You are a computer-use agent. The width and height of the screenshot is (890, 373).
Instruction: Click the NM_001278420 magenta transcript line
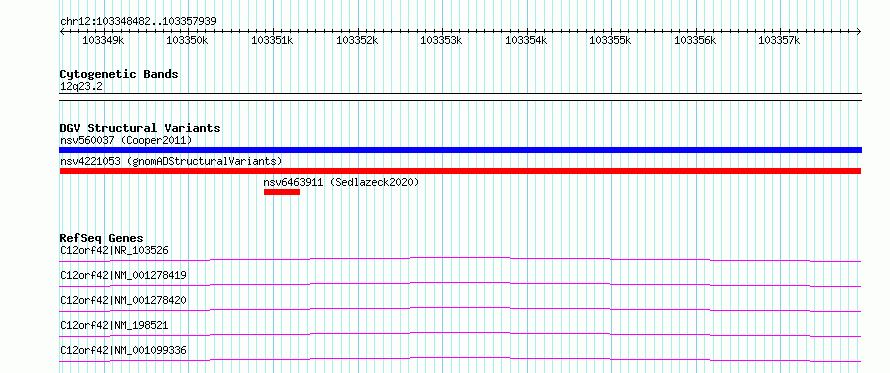460,309
